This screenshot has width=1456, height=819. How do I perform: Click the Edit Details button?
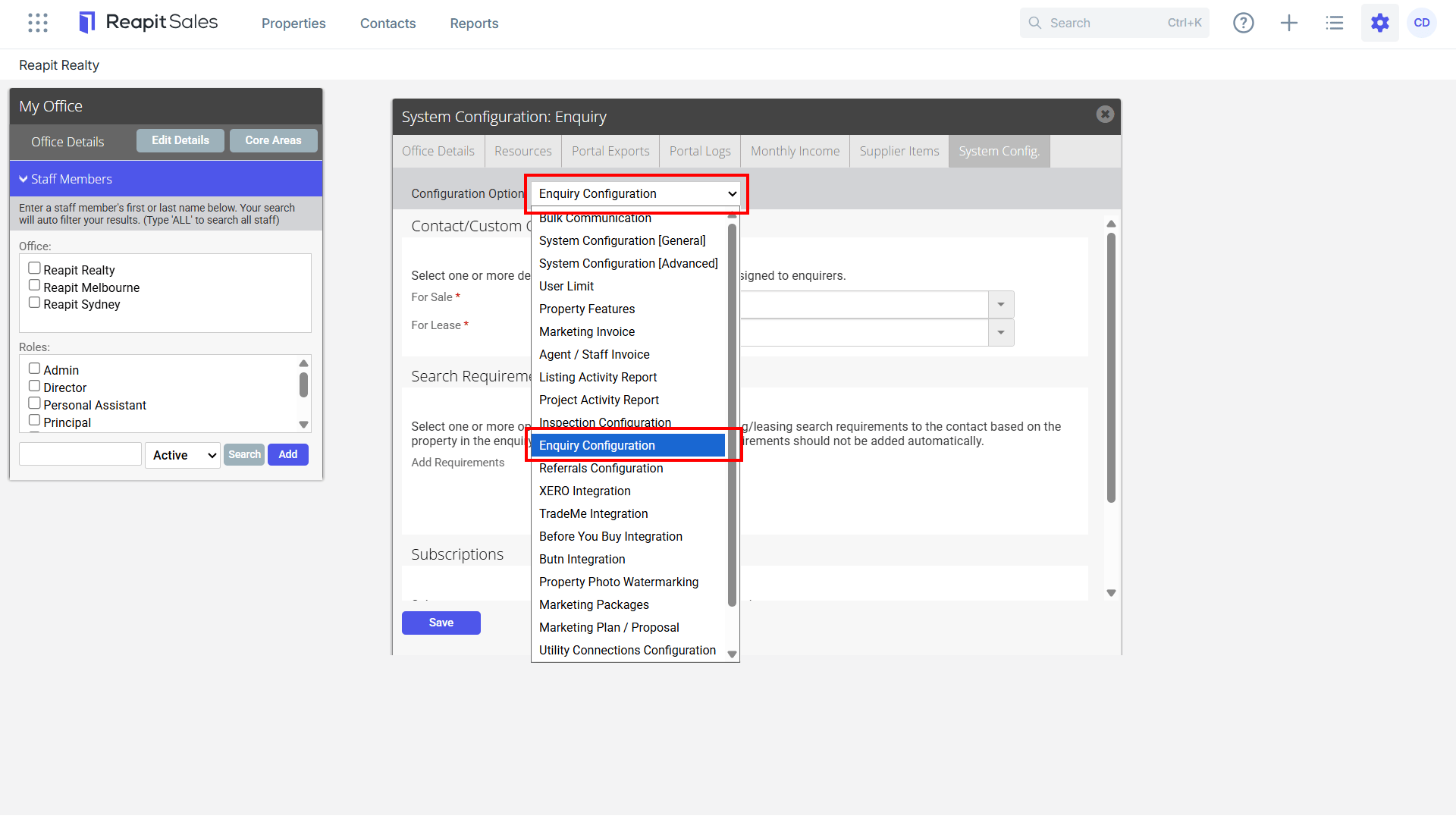pyautogui.click(x=180, y=140)
